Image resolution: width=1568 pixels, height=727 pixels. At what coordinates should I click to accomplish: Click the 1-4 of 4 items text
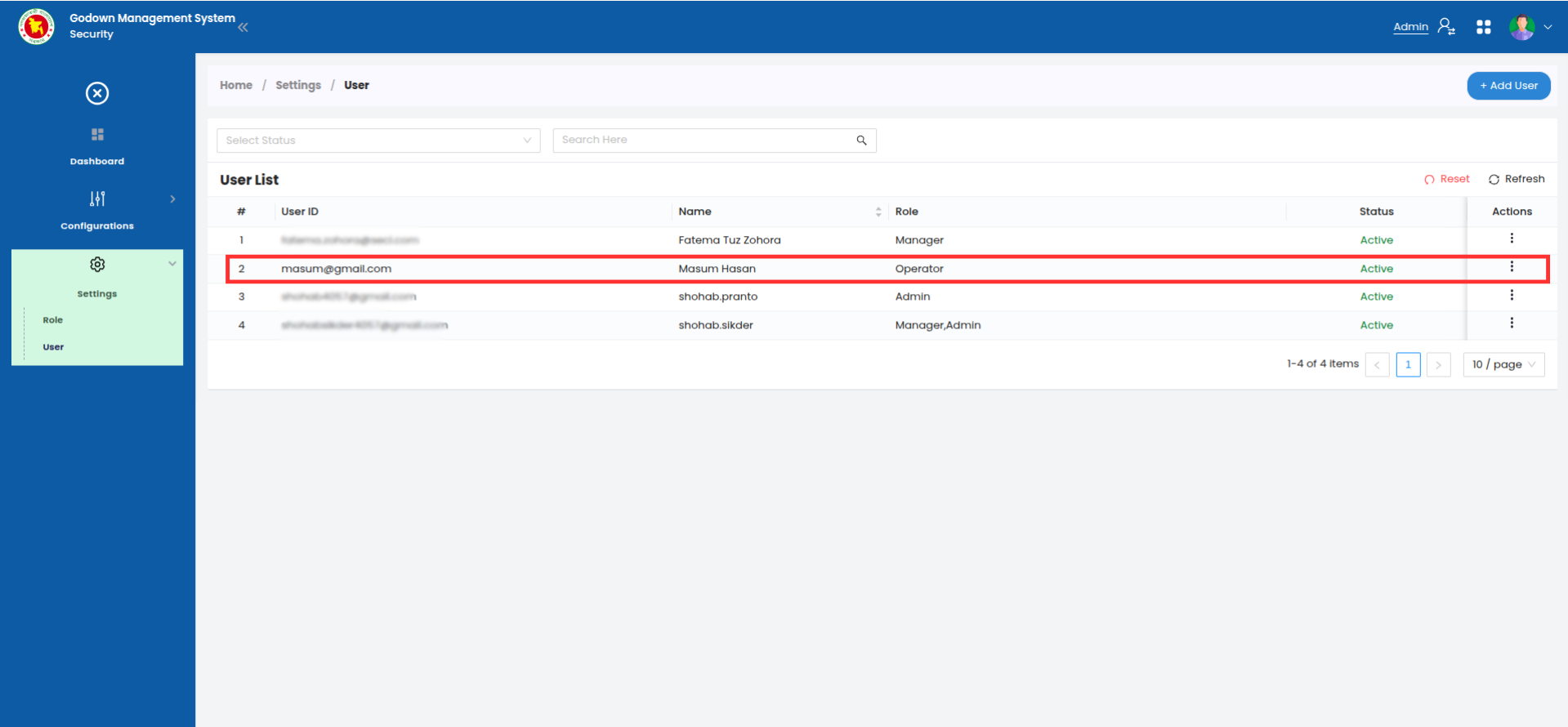click(1322, 363)
